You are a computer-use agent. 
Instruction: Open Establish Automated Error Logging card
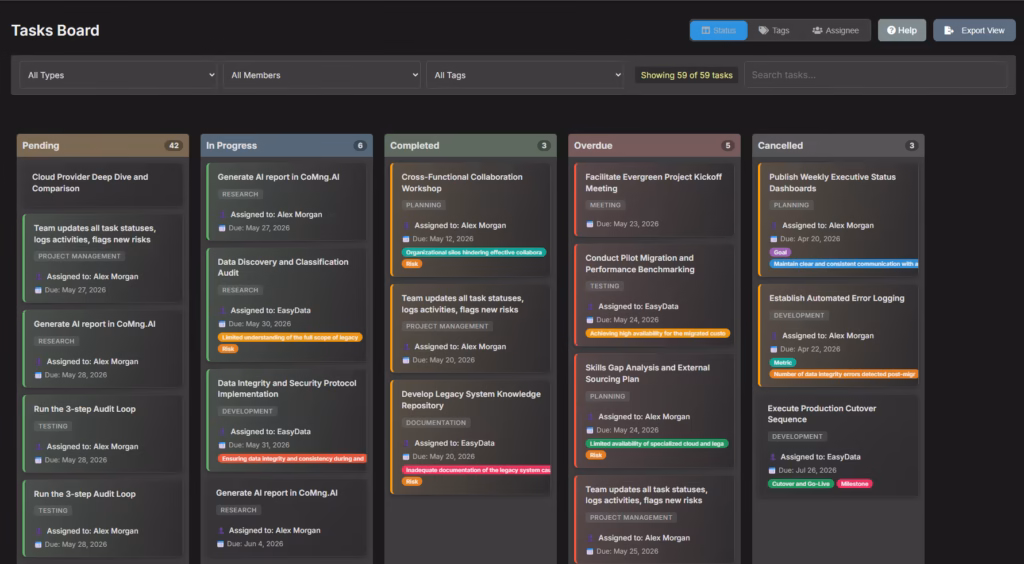click(x=838, y=336)
